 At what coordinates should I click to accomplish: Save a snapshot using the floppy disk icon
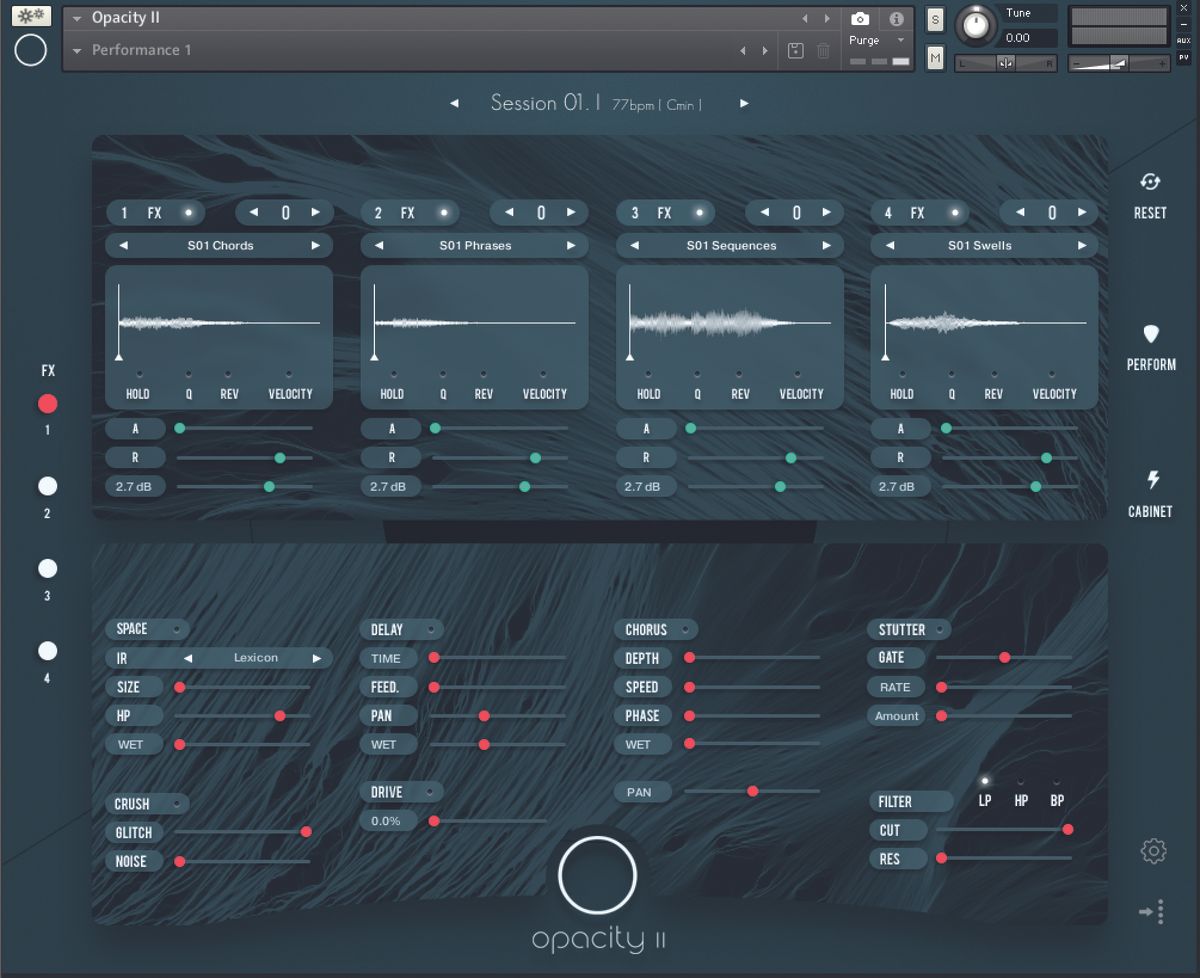[x=795, y=50]
